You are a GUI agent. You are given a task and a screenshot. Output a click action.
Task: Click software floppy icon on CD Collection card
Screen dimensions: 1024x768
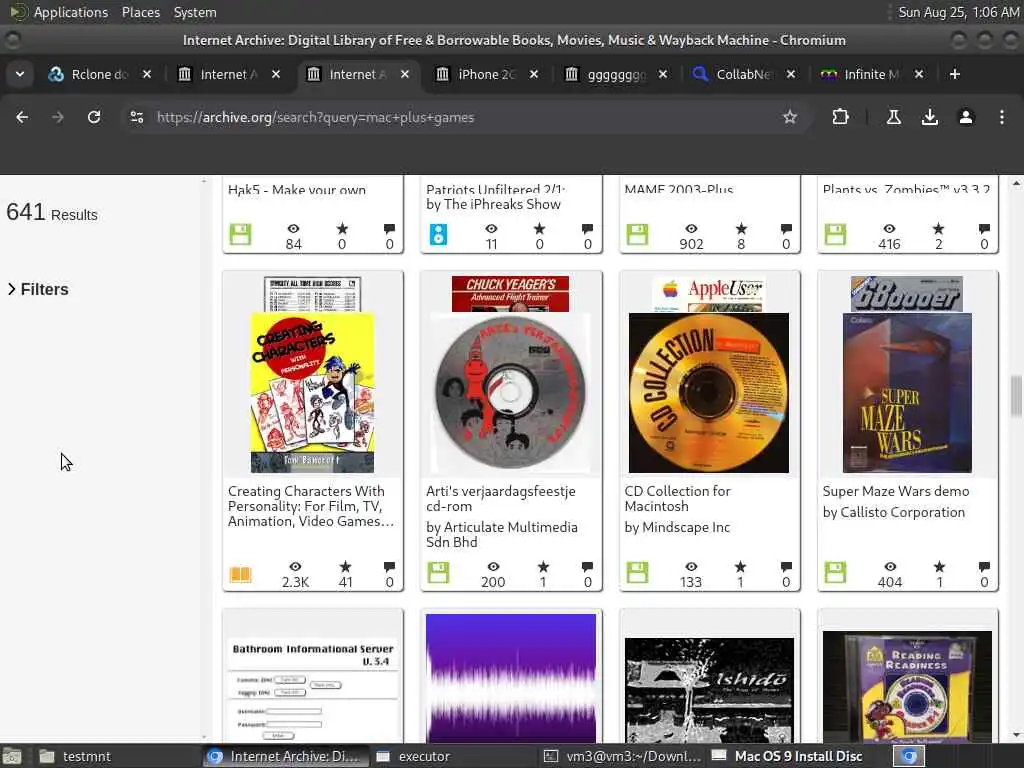[x=637, y=573]
